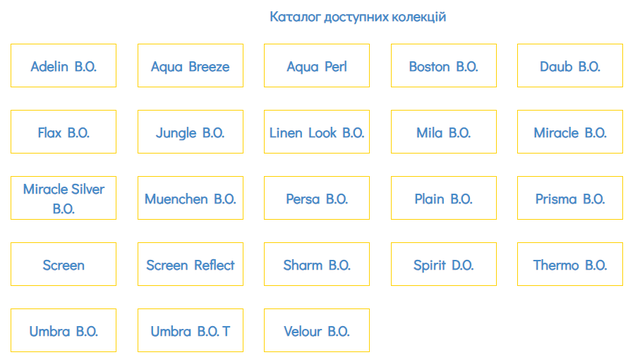
Task: Select the Sharm B.O. collection
Action: click(317, 264)
